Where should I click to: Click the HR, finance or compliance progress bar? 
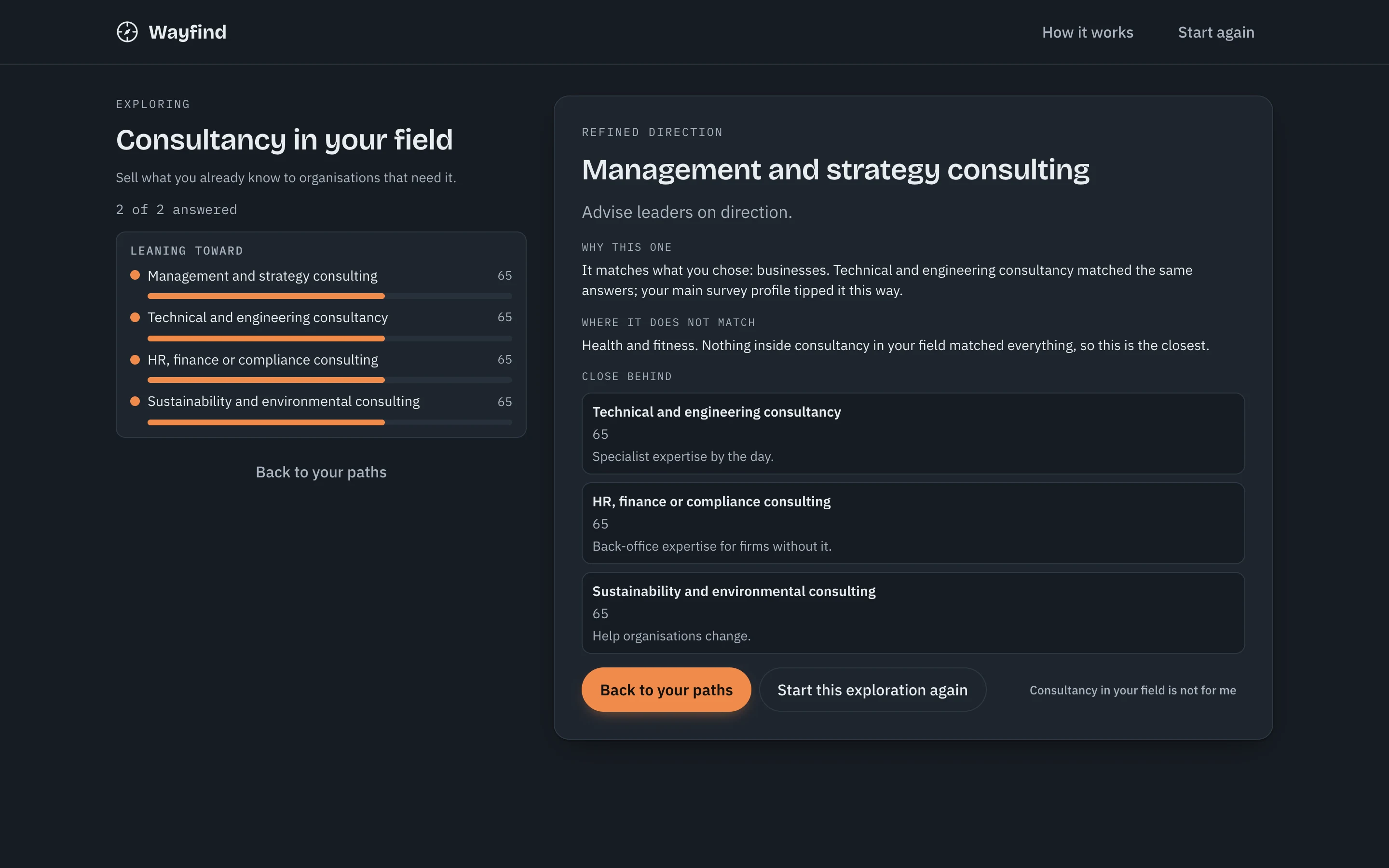pyautogui.click(x=329, y=380)
